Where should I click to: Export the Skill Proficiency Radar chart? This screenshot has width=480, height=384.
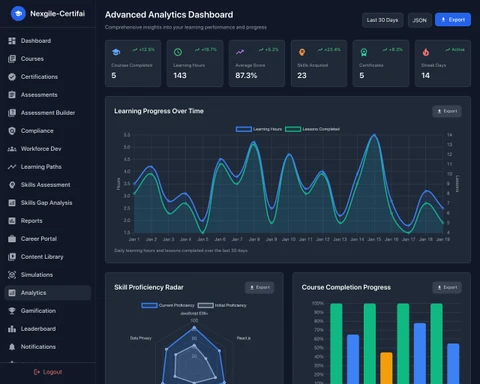click(260, 287)
